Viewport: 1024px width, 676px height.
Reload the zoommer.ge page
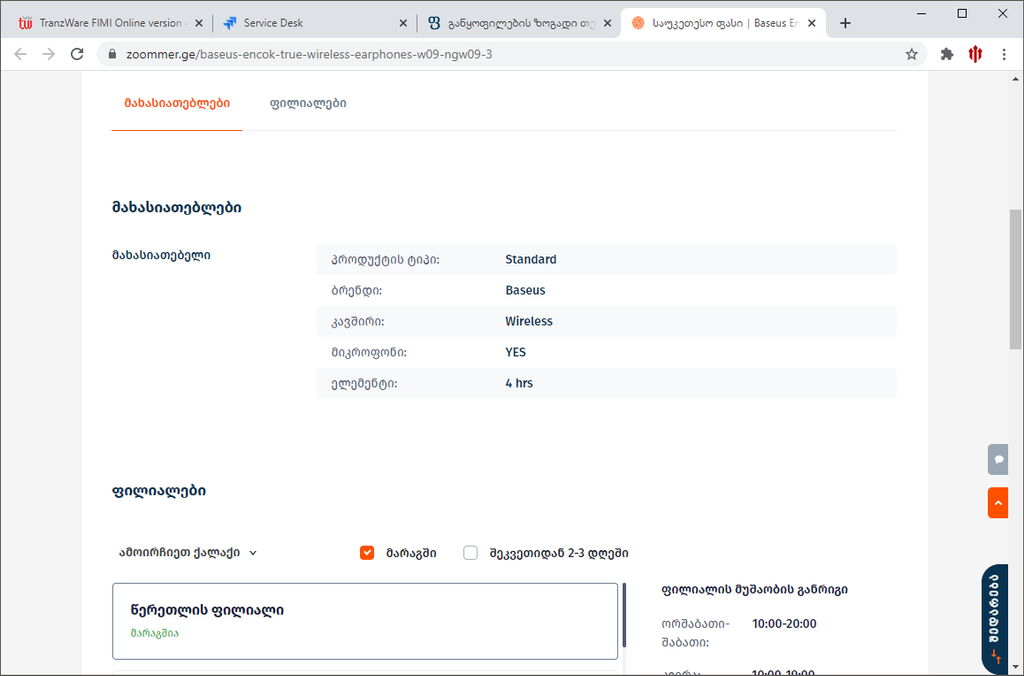(77, 54)
